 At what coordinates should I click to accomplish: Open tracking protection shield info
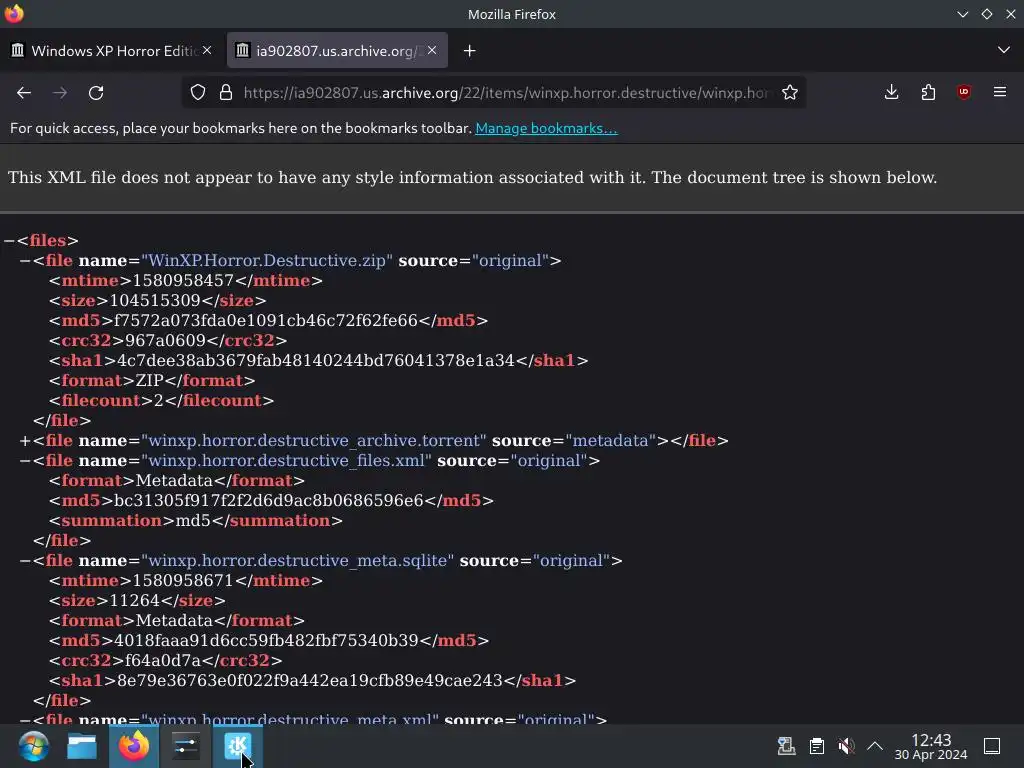(x=198, y=93)
